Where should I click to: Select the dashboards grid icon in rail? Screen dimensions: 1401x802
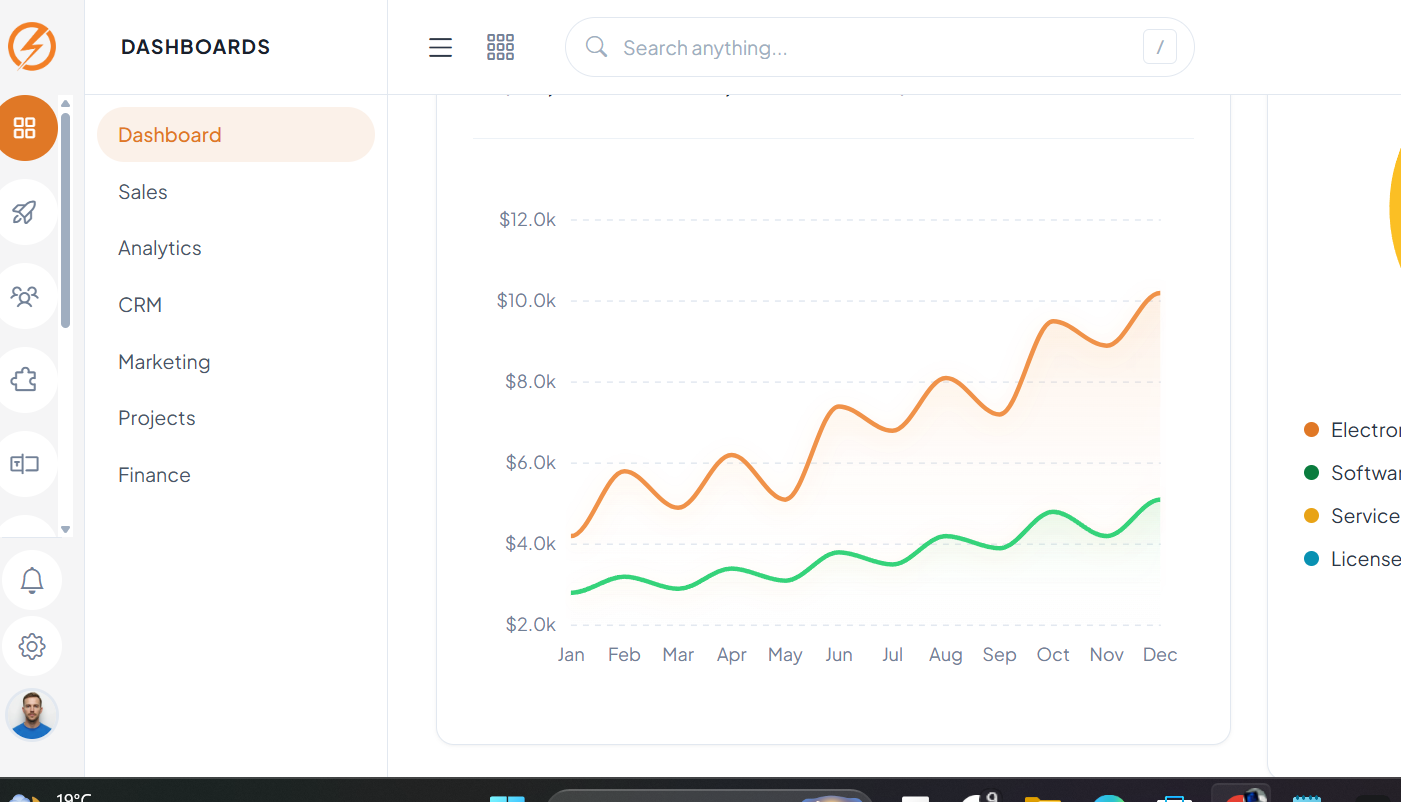click(25, 128)
